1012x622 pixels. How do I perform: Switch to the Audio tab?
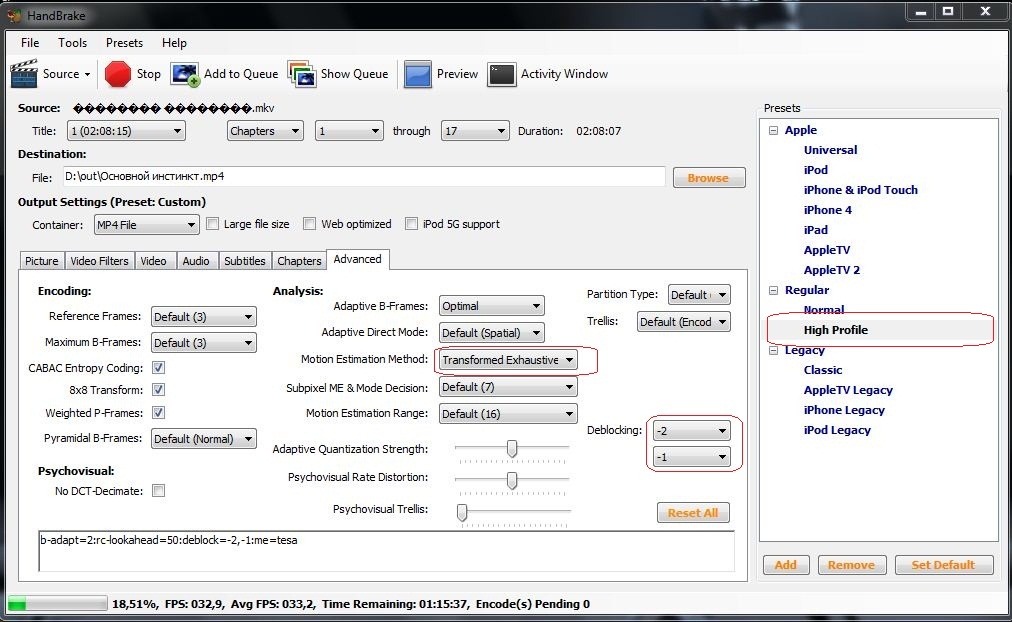196,261
